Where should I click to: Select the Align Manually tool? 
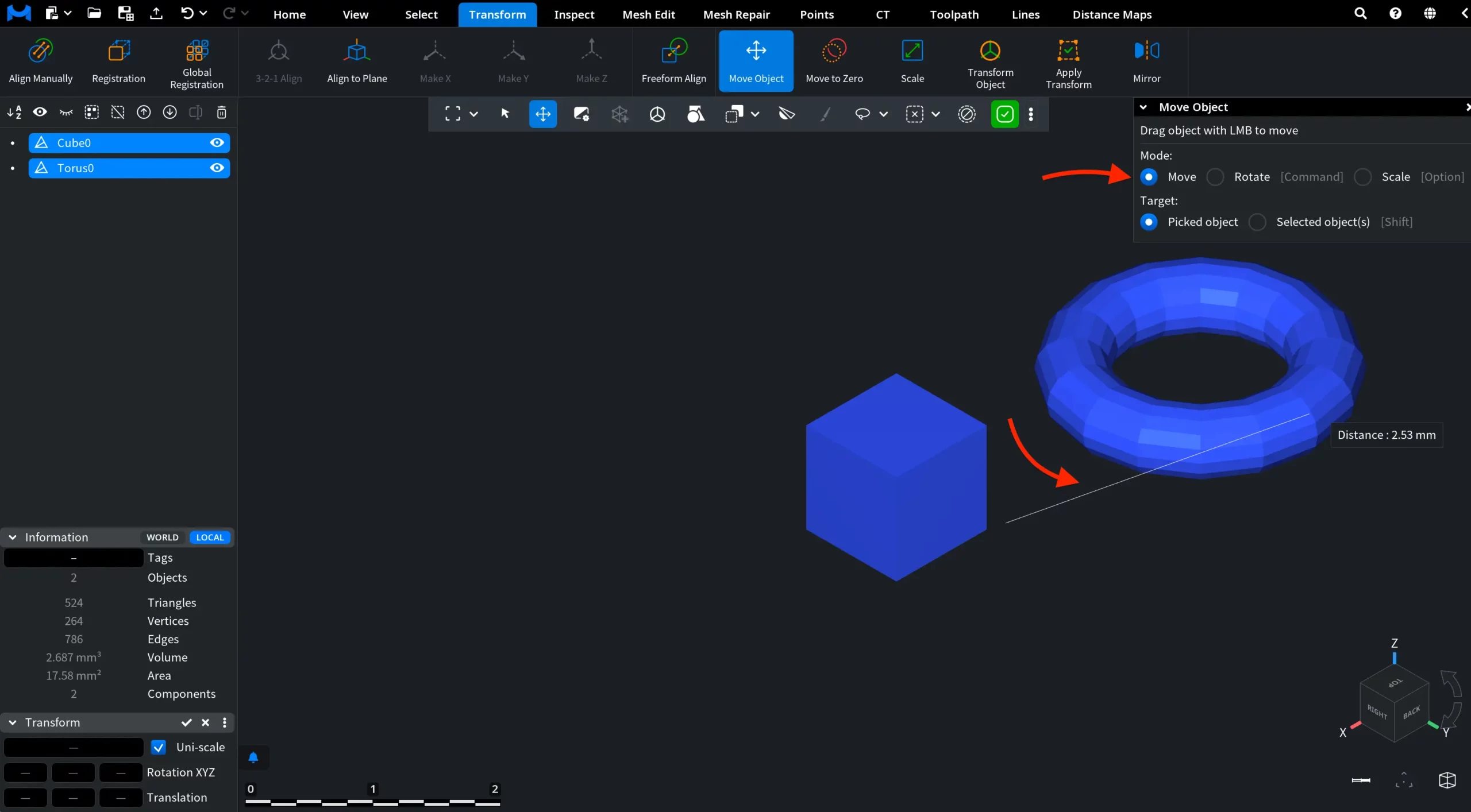pyautogui.click(x=41, y=61)
